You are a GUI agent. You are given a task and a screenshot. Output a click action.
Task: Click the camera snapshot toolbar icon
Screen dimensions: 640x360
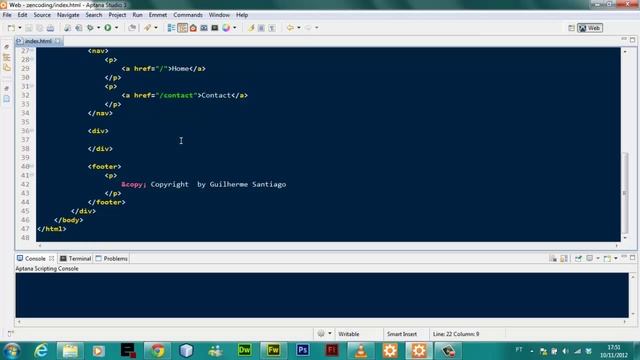[204, 28]
